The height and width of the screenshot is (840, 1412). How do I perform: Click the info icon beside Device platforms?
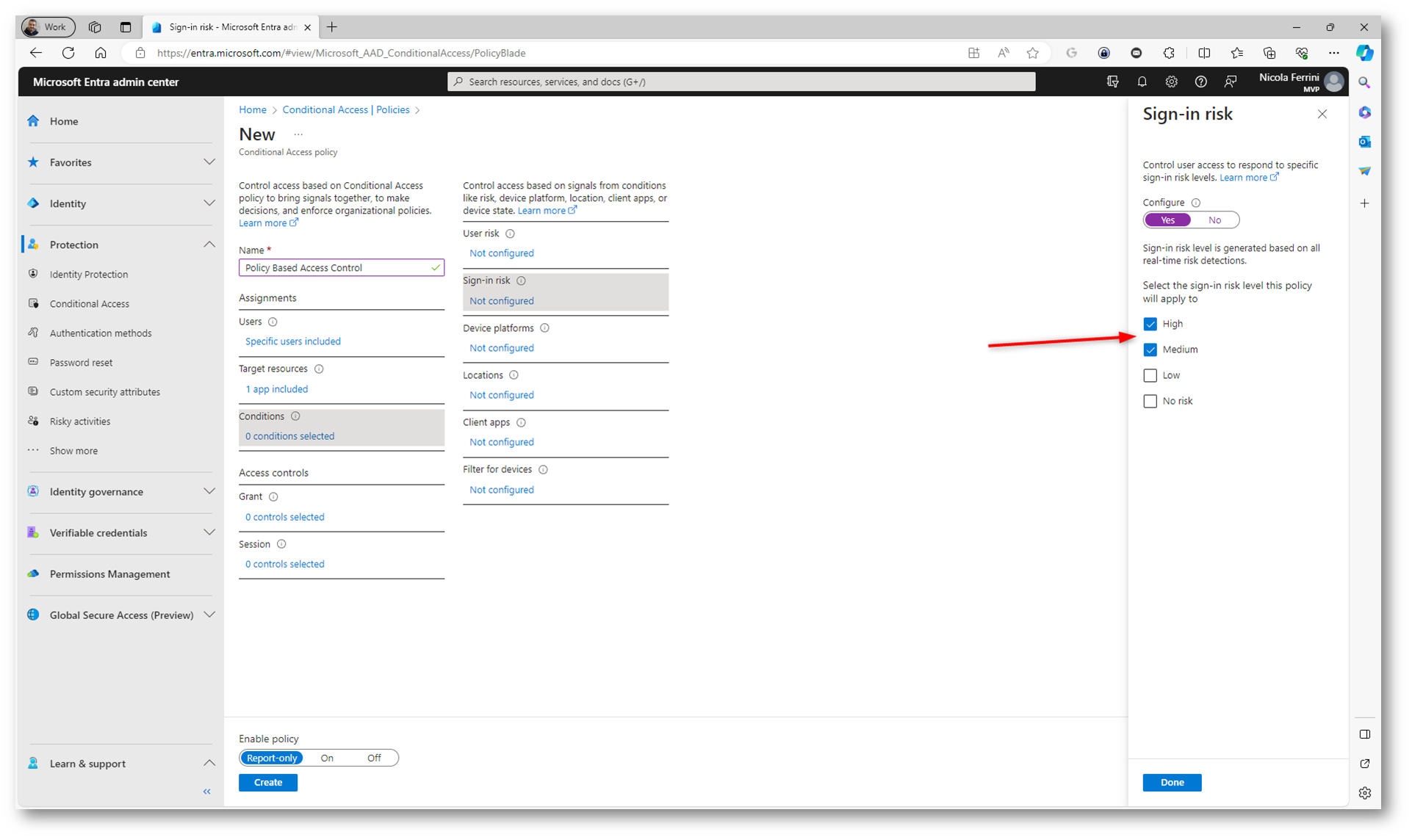[544, 328]
